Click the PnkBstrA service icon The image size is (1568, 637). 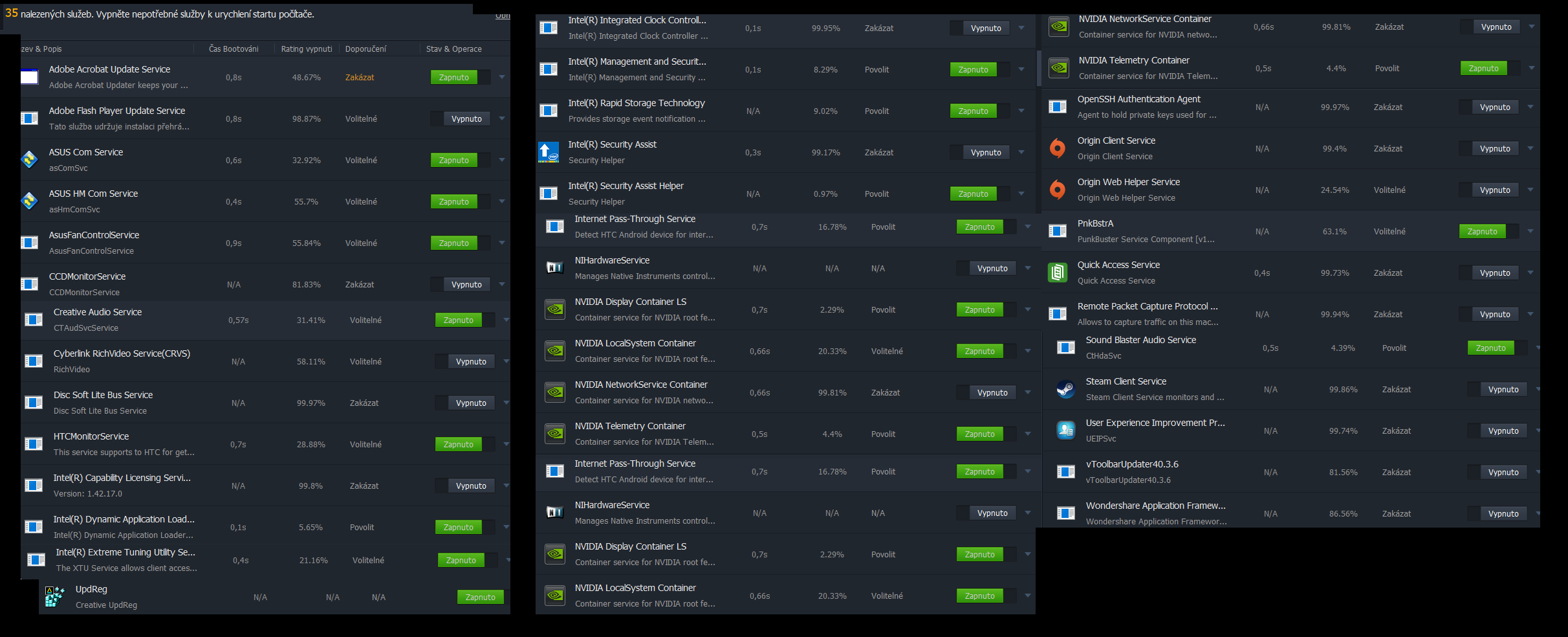point(1058,231)
